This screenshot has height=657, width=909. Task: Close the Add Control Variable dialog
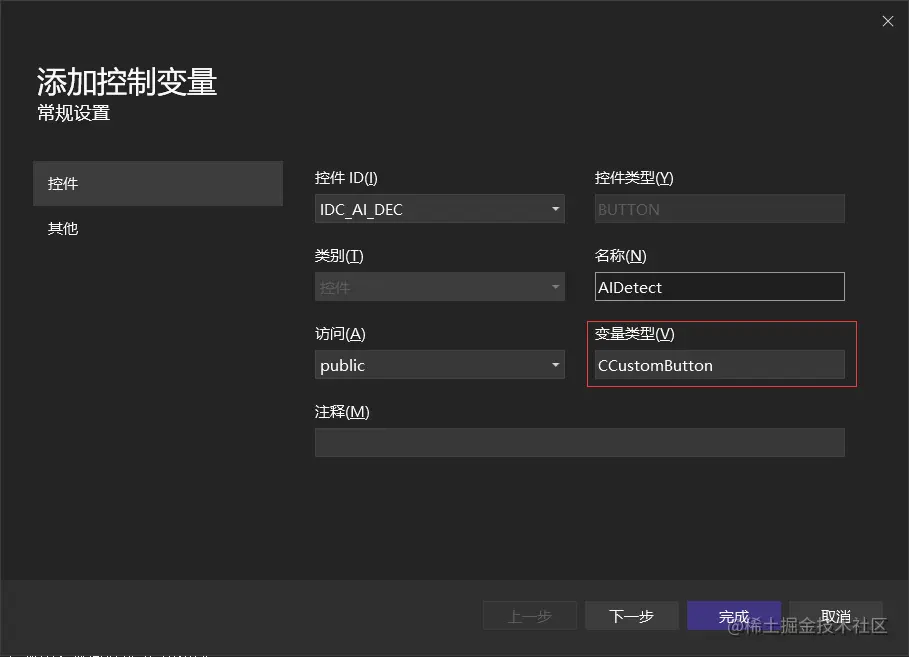click(888, 21)
